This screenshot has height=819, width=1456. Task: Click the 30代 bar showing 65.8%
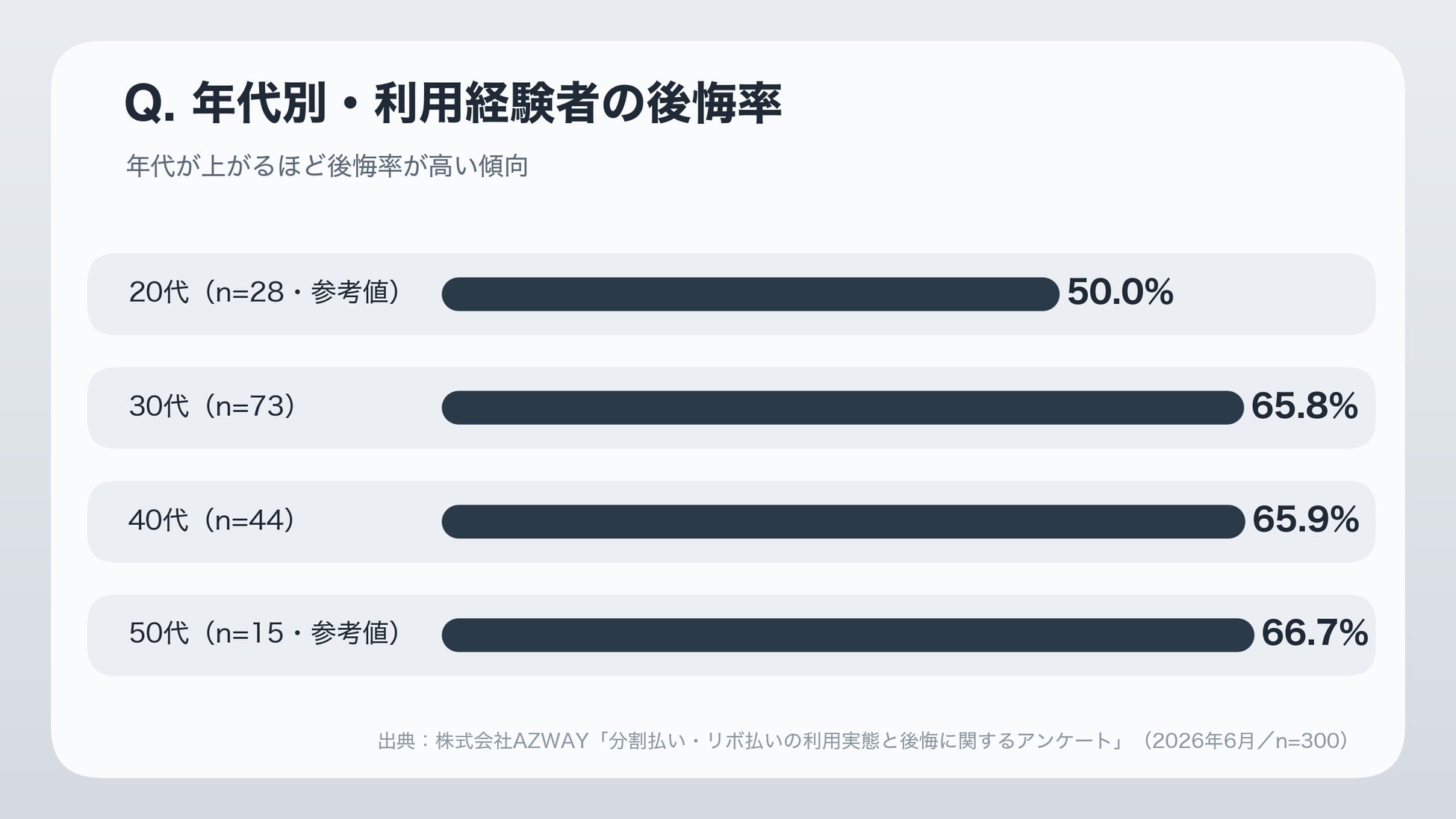point(842,408)
